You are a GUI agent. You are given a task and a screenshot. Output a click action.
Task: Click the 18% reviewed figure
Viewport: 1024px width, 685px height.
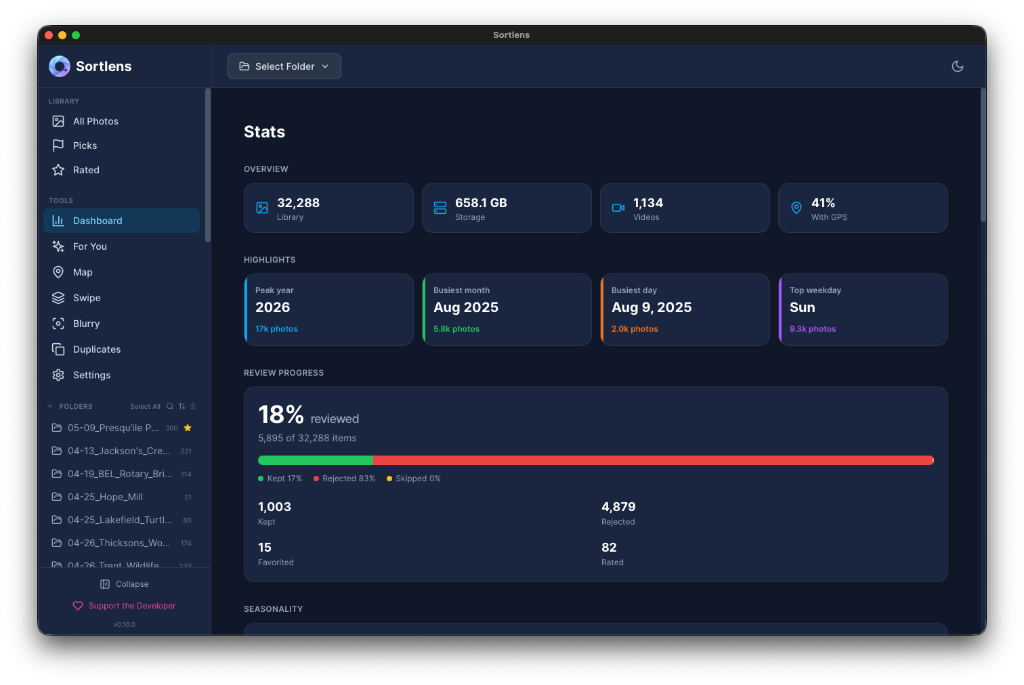(308, 415)
